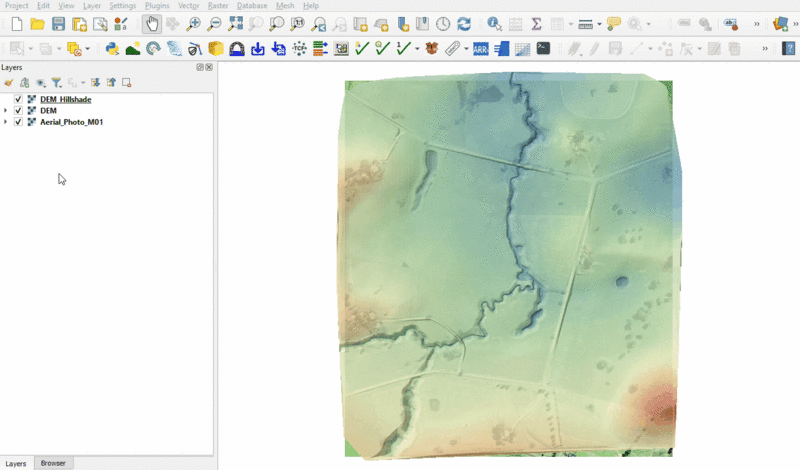Hide the Aerial_Photo_M01 layer
The height and width of the screenshot is (470, 800).
pyautogui.click(x=18, y=122)
